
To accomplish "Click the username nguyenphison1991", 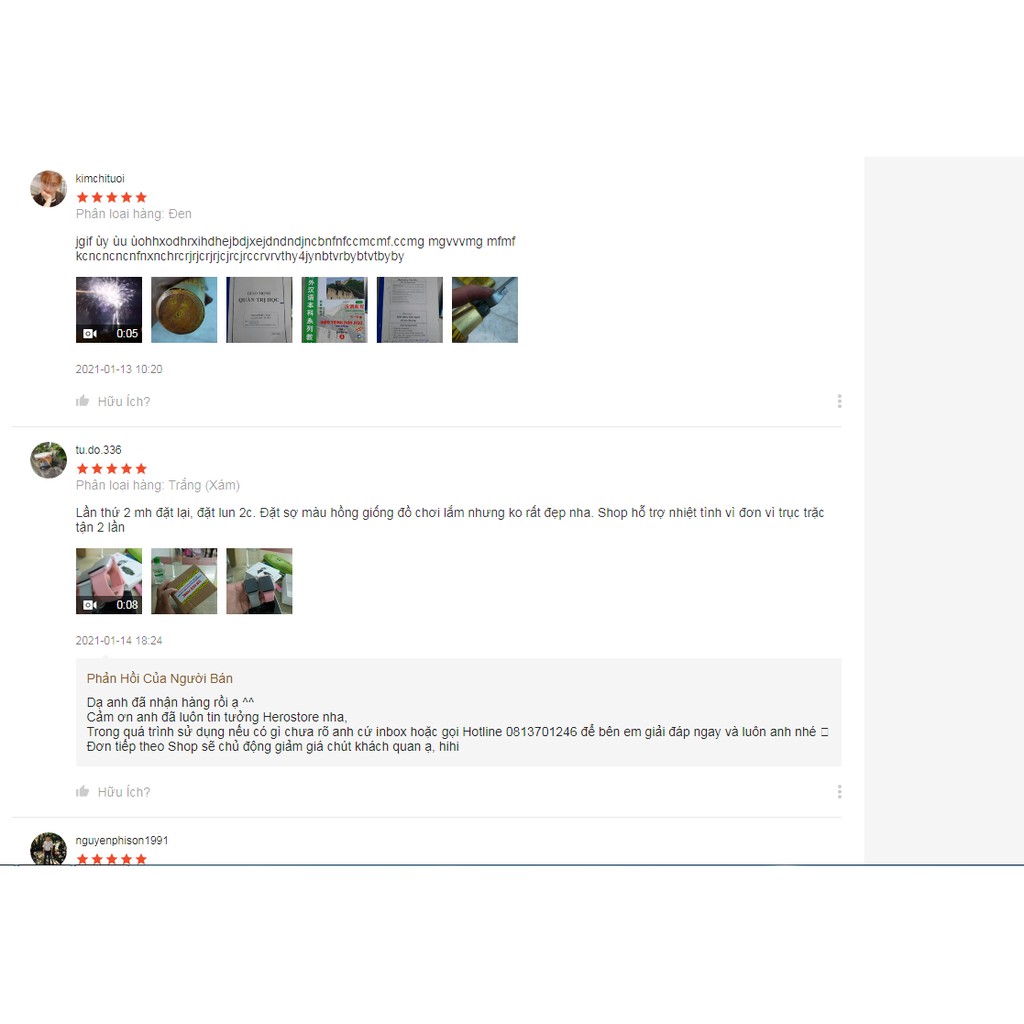I will (121, 840).
